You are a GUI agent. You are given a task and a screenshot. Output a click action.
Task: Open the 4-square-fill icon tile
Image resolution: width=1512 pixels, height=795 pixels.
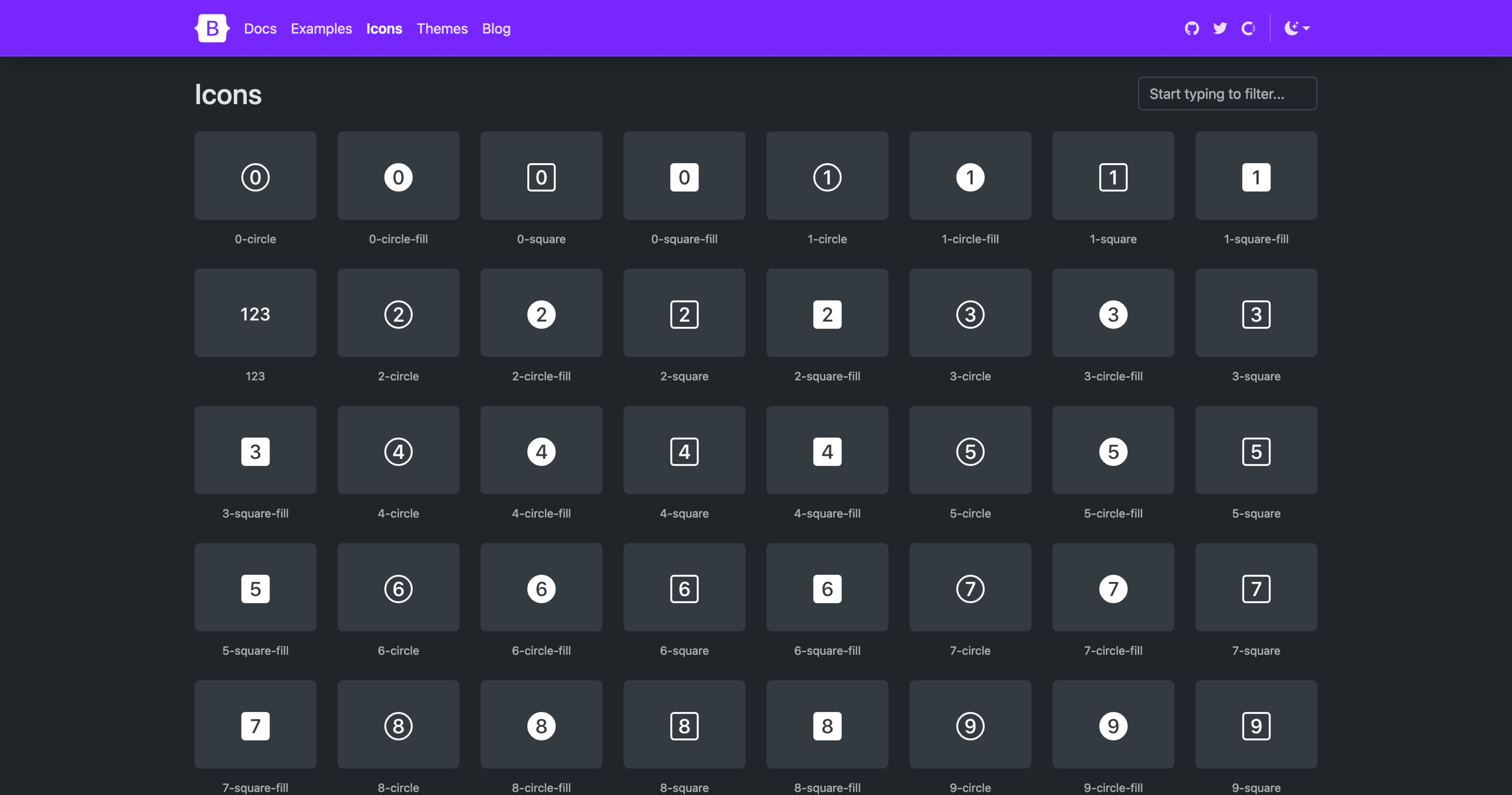(x=828, y=450)
